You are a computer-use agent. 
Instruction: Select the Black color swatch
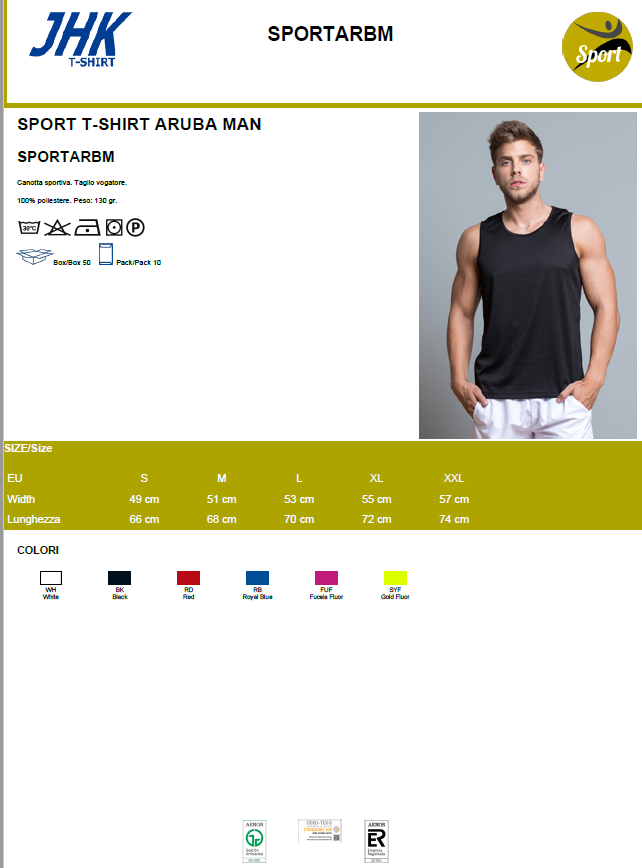[x=120, y=578]
